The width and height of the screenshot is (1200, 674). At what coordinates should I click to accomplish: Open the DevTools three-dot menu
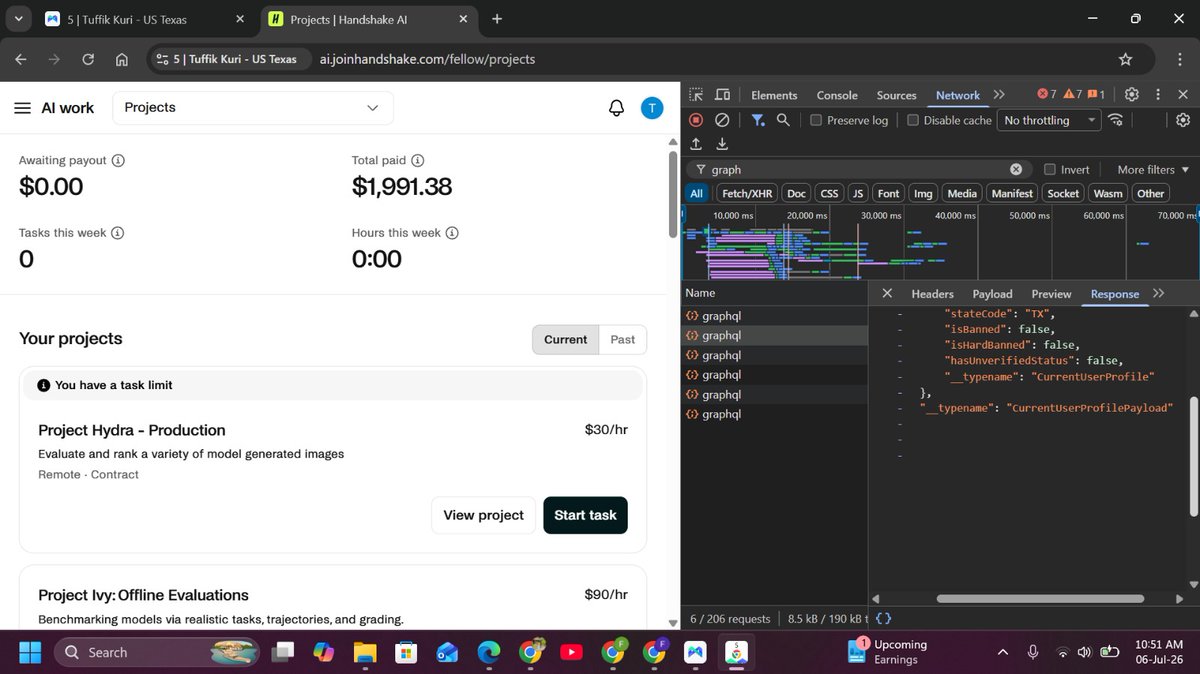1158,94
